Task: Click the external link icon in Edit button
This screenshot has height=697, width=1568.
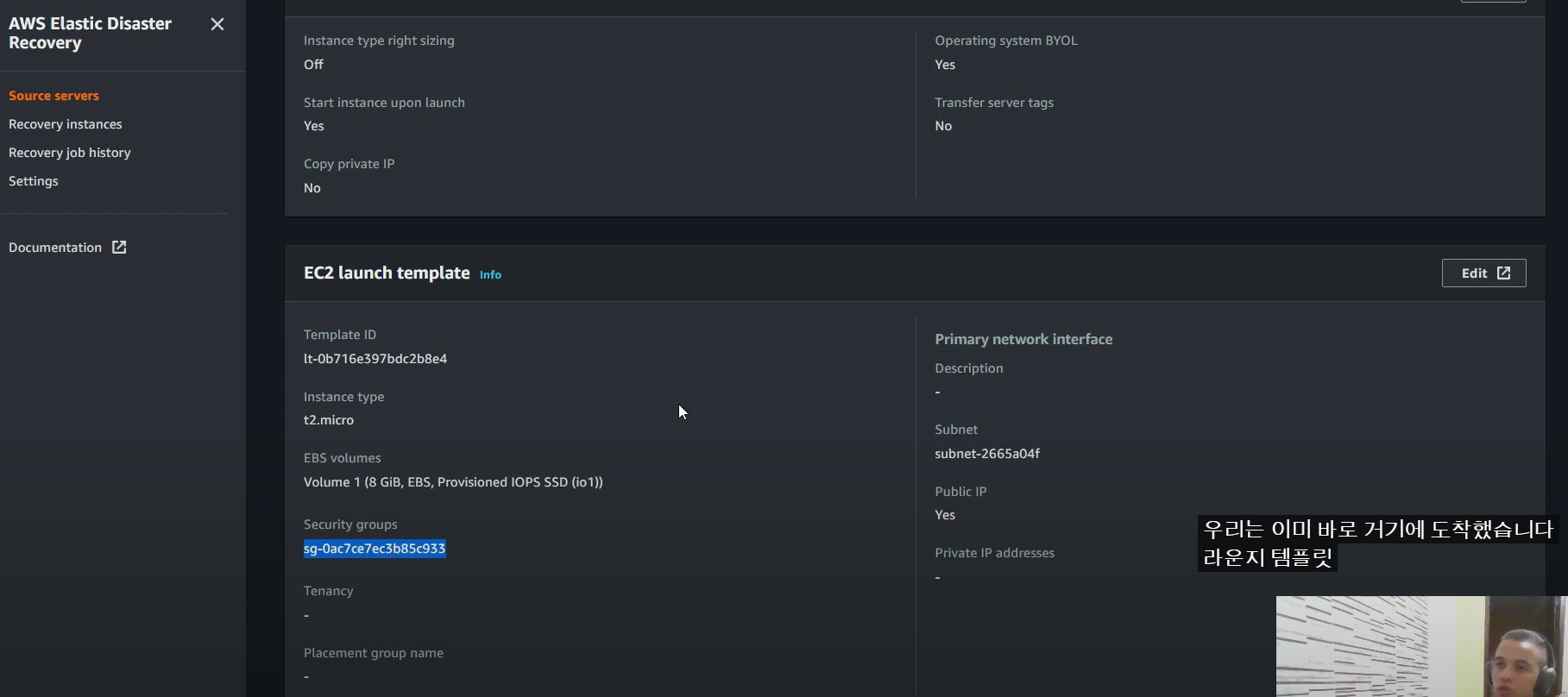Action: point(1503,273)
